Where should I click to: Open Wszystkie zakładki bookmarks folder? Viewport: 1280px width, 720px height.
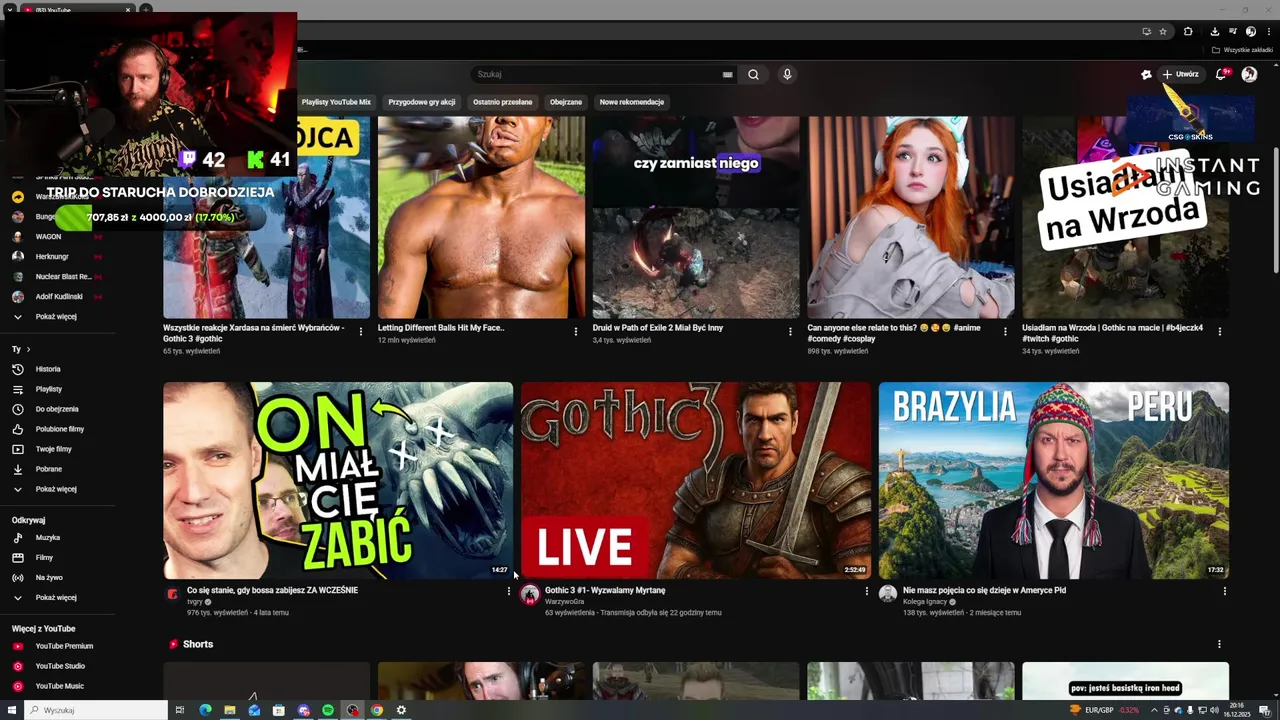click(x=1243, y=50)
